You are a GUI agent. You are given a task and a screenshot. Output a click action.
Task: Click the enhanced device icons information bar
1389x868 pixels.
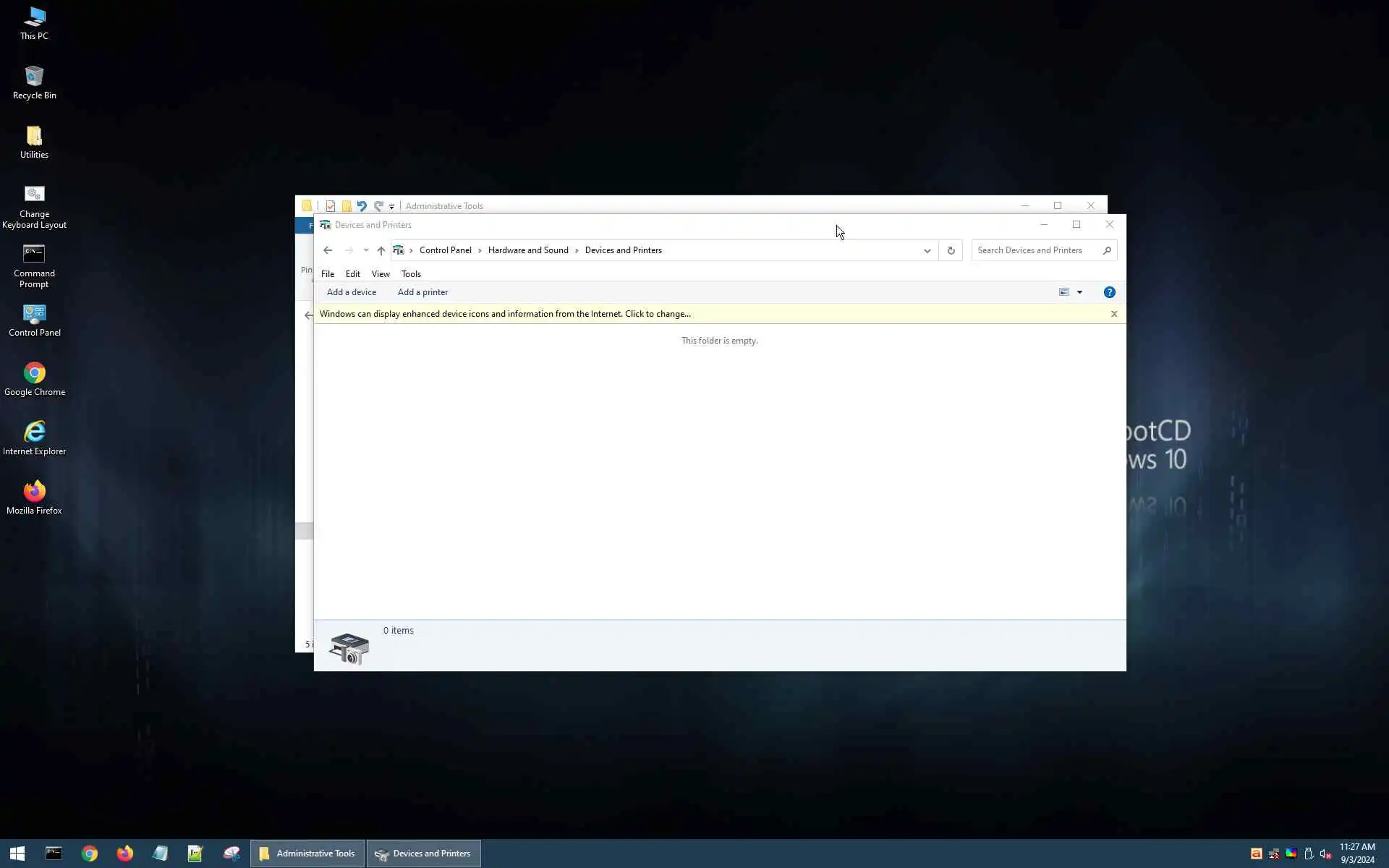click(505, 314)
